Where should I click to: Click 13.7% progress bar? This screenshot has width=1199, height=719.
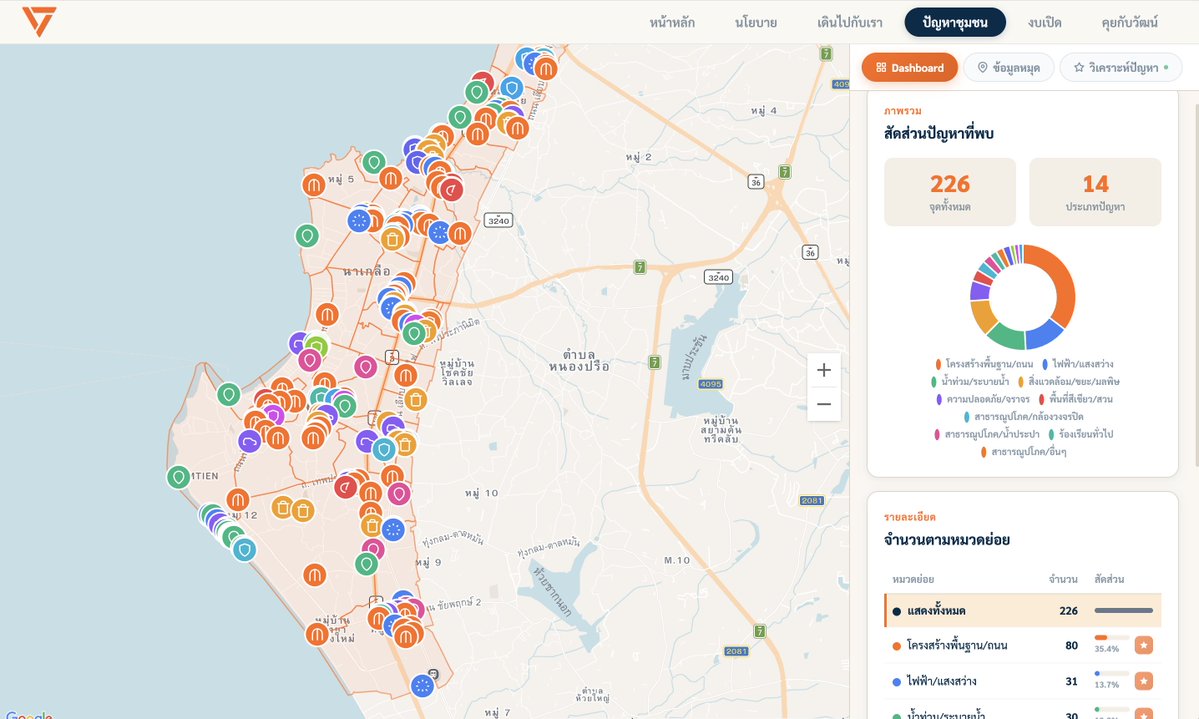[x=1111, y=673]
